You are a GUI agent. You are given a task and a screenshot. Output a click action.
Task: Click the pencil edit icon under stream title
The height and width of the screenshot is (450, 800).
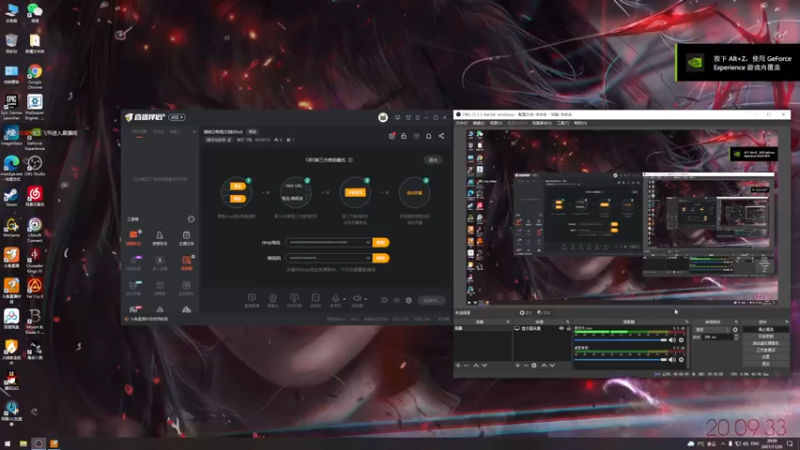pyautogui.click(x=229, y=140)
